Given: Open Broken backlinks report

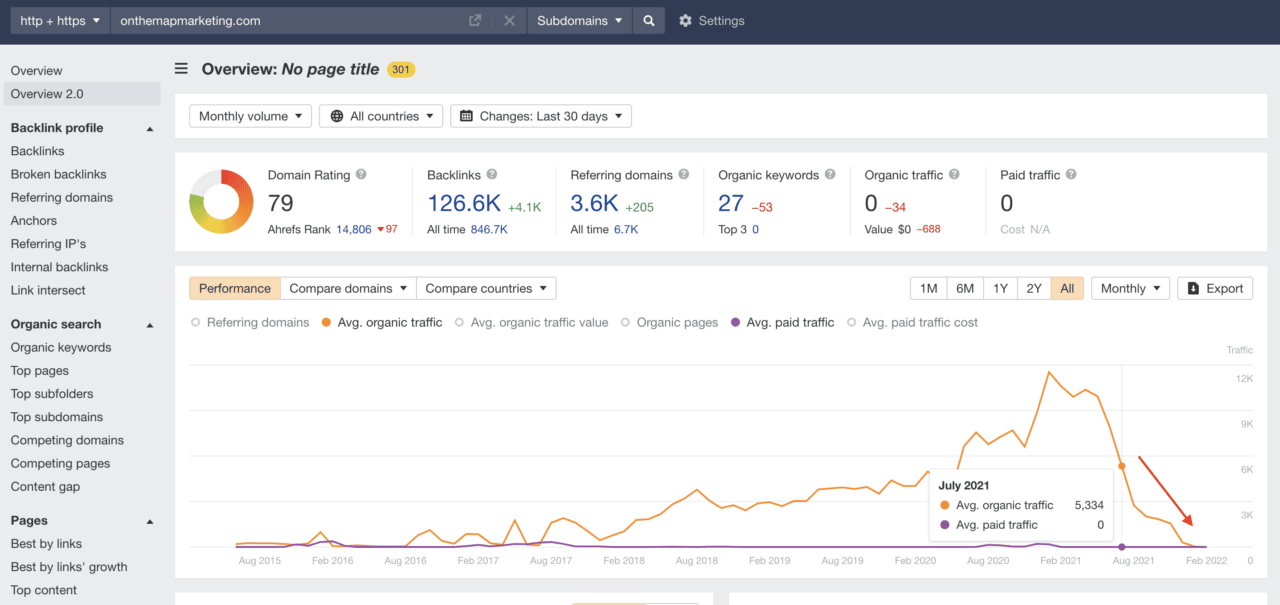Looking at the screenshot, I should click(58, 174).
